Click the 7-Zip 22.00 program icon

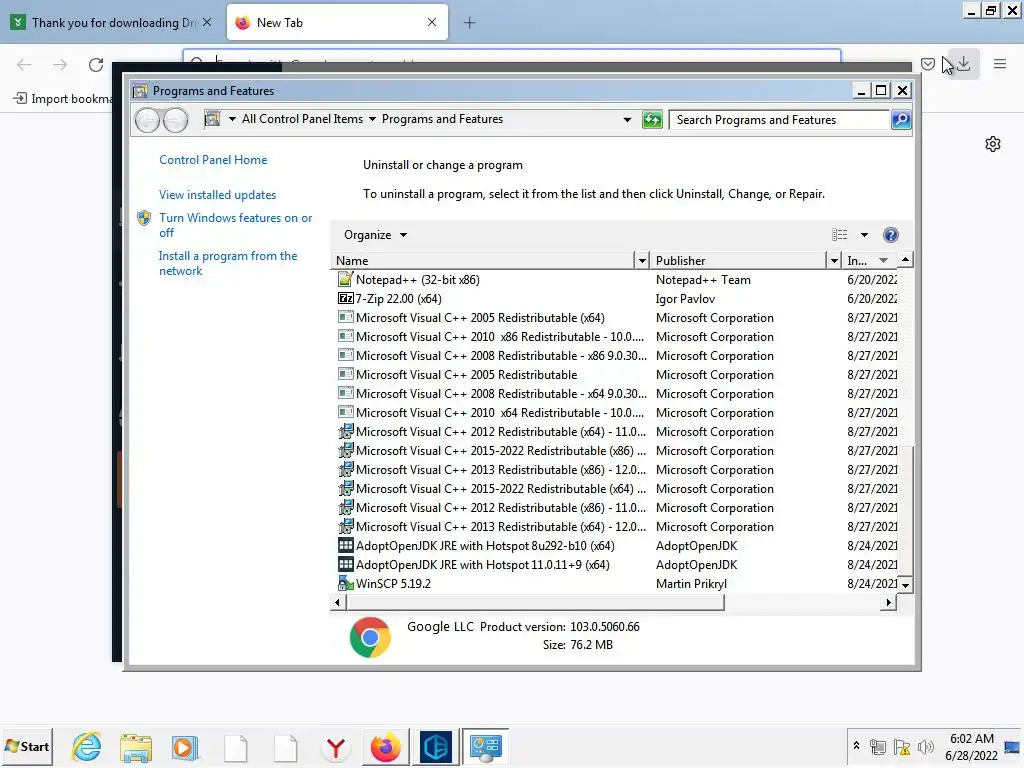[345, 298]
